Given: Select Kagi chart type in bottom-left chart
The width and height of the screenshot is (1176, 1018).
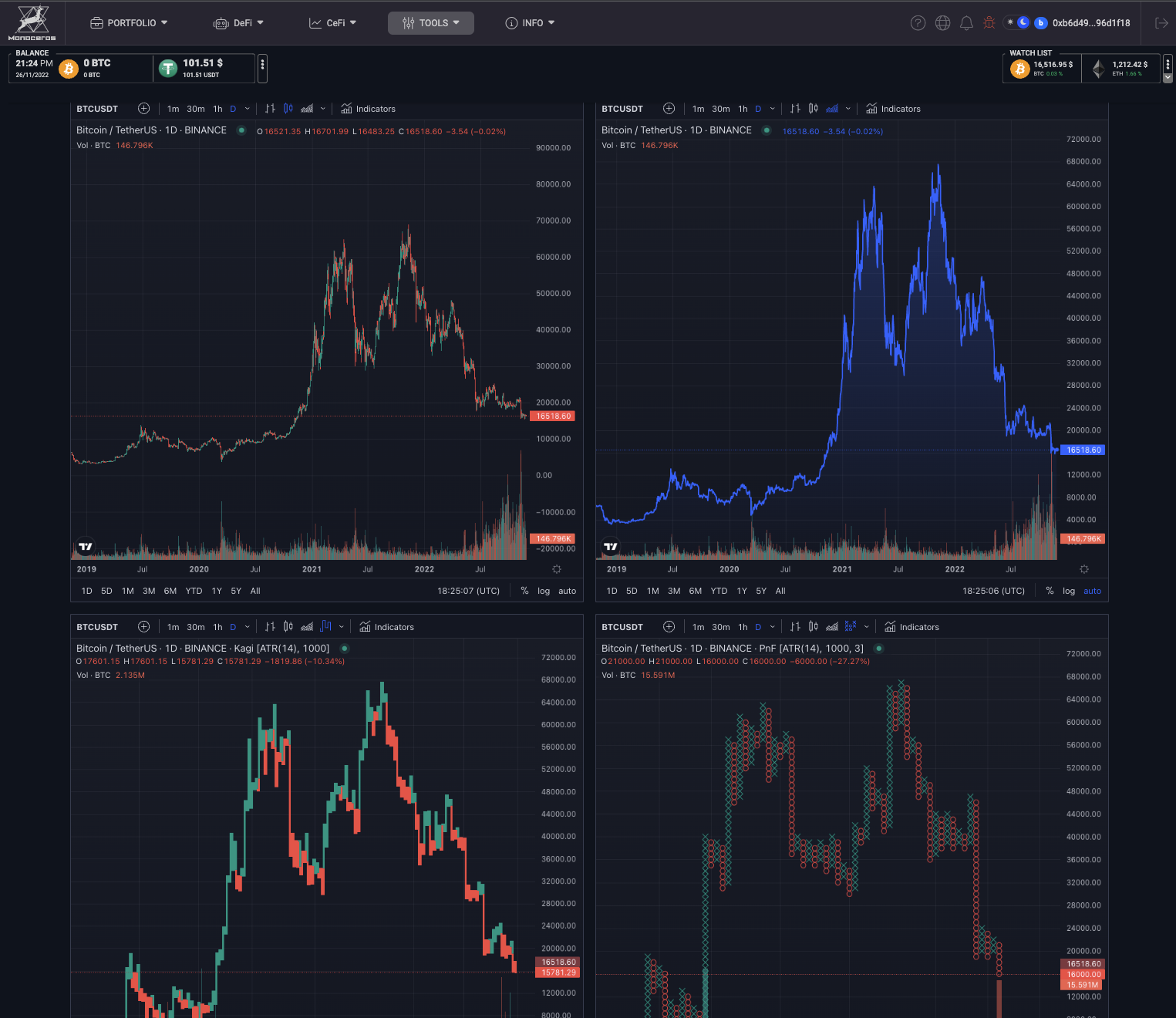Looking at the screenshot, I should (325, 627).
